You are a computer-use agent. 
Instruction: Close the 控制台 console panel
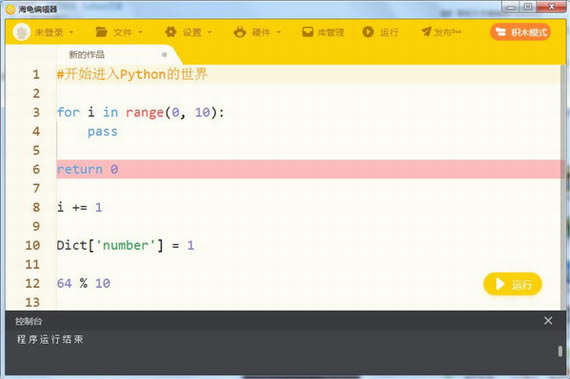click(548, 320)
